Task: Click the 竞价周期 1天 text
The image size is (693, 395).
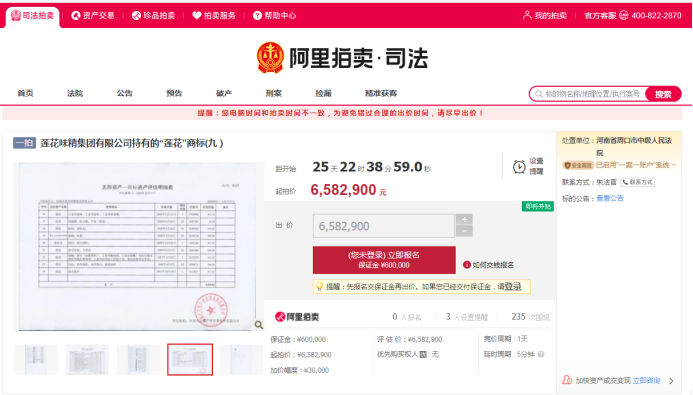Action: pos(506,339)
